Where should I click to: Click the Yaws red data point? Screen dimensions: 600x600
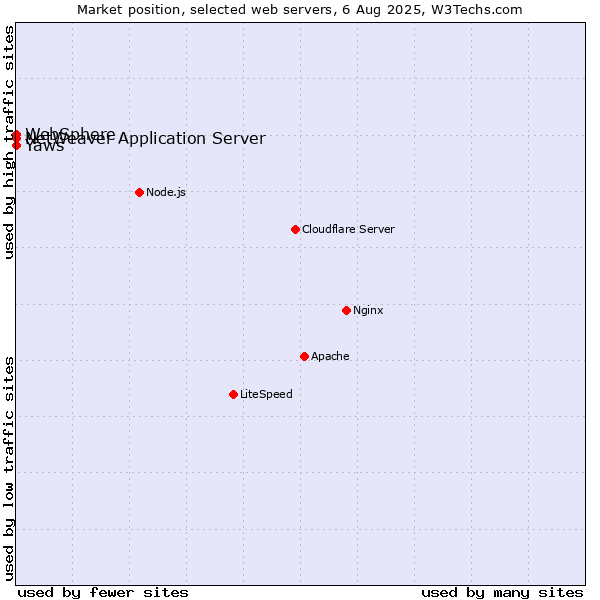click(16, 145)
